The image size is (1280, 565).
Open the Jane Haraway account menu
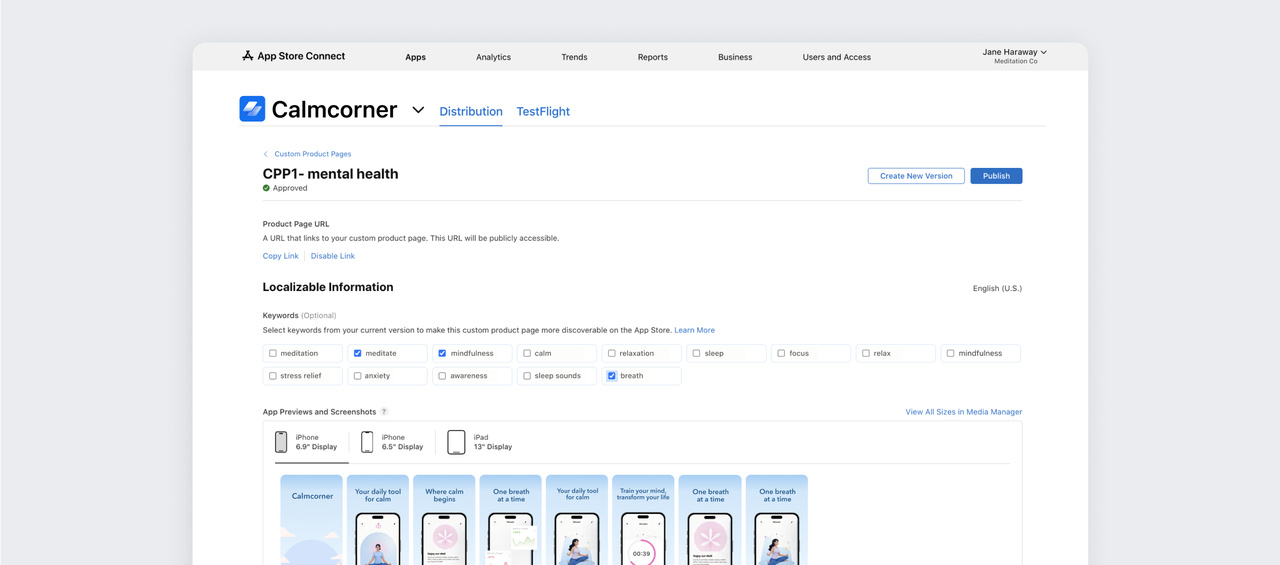click(1015, 56)
